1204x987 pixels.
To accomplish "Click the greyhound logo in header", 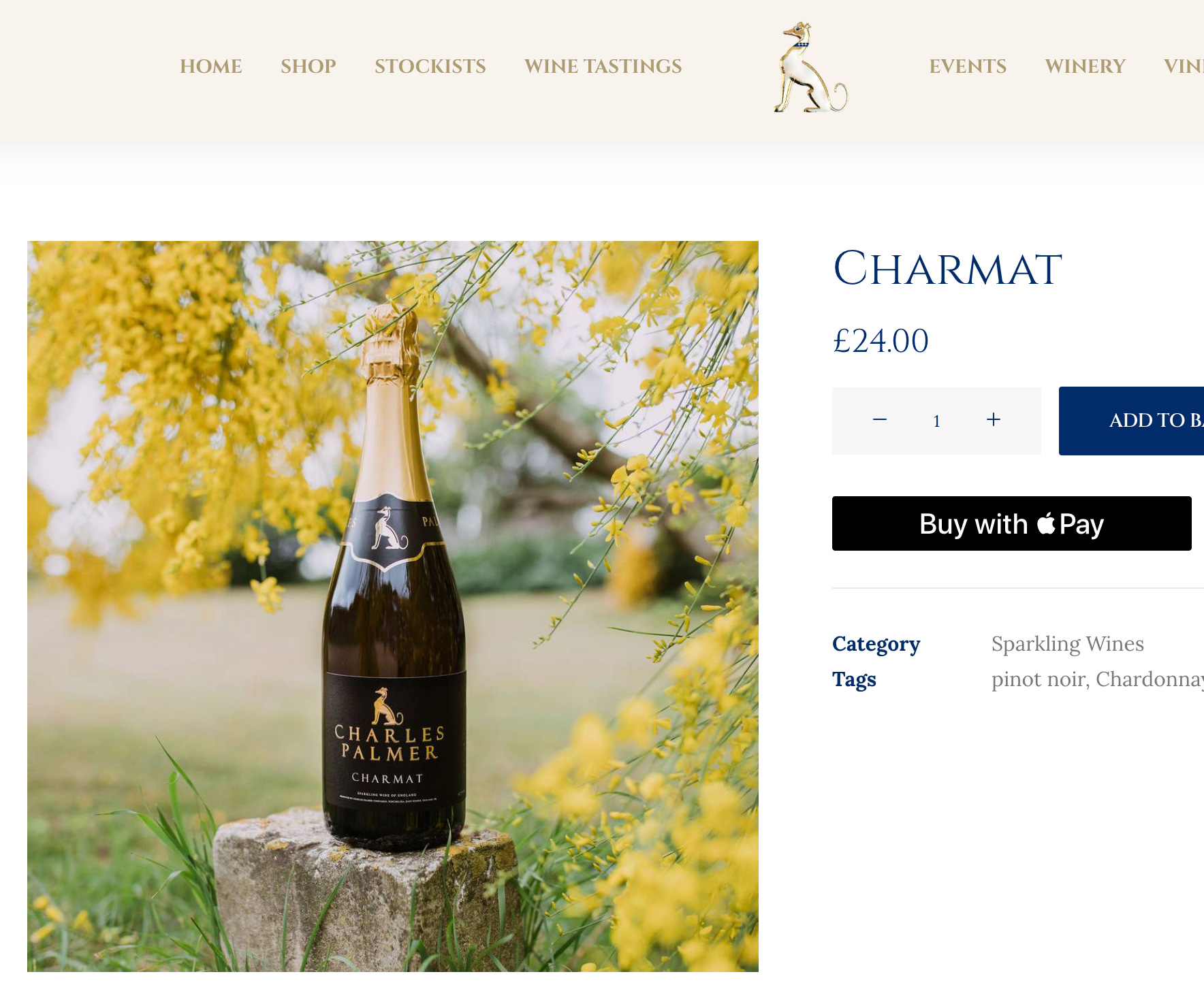I will coord(810,67).
